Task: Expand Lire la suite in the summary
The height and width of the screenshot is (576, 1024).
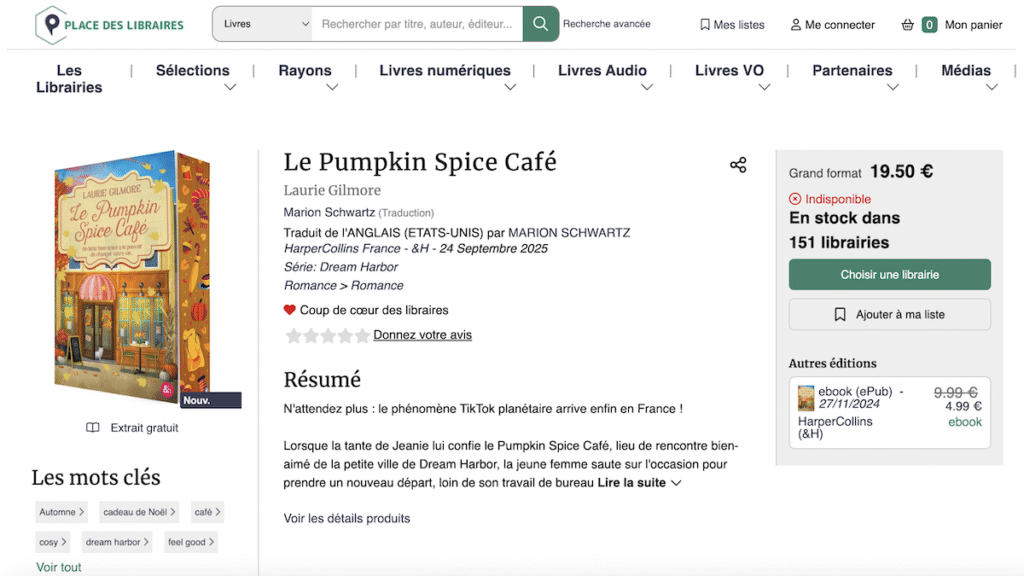Action: point(639,483)
